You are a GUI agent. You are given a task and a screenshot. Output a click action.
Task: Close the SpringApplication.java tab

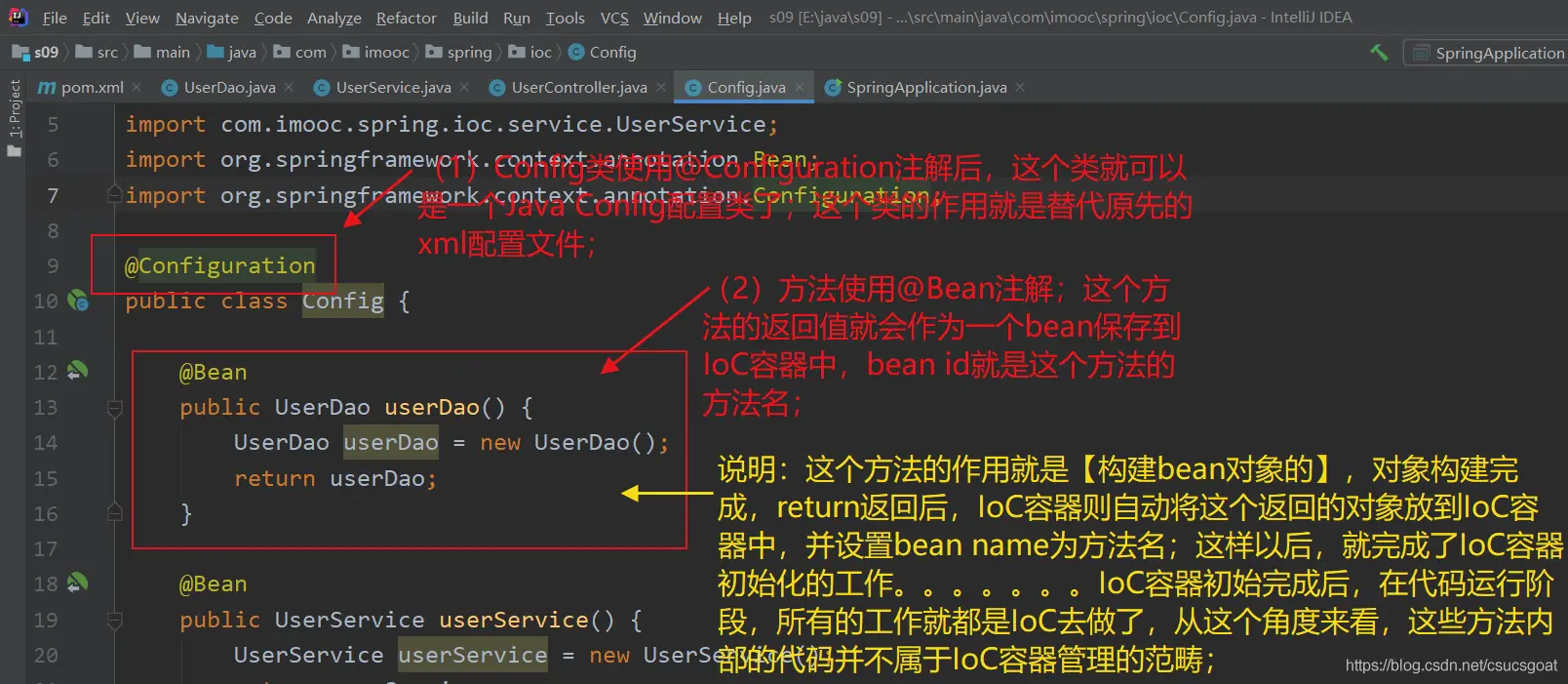point(1020,87)
